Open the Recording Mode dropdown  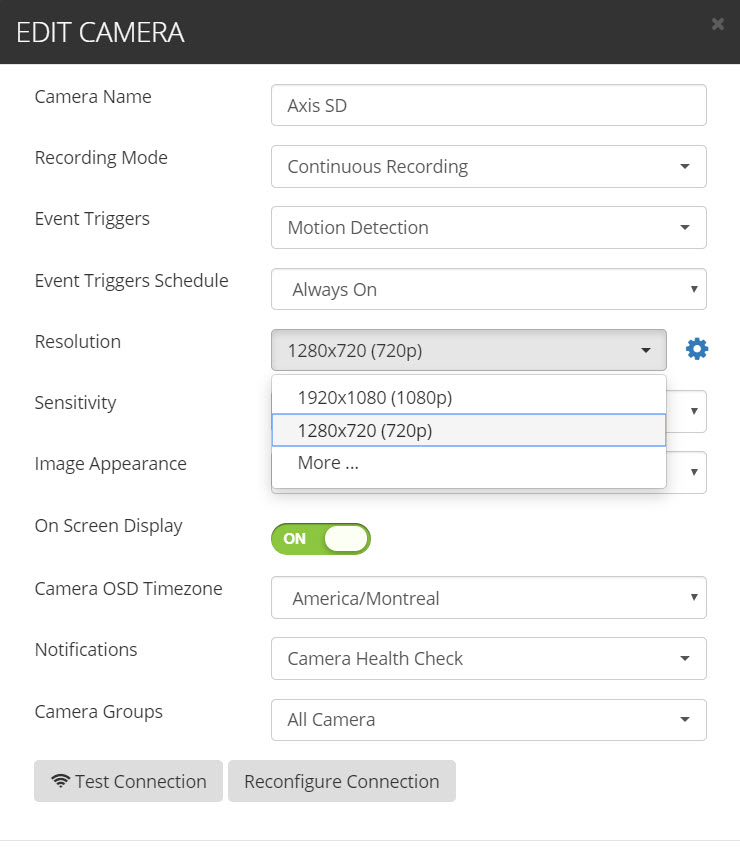tap(488, 167)
